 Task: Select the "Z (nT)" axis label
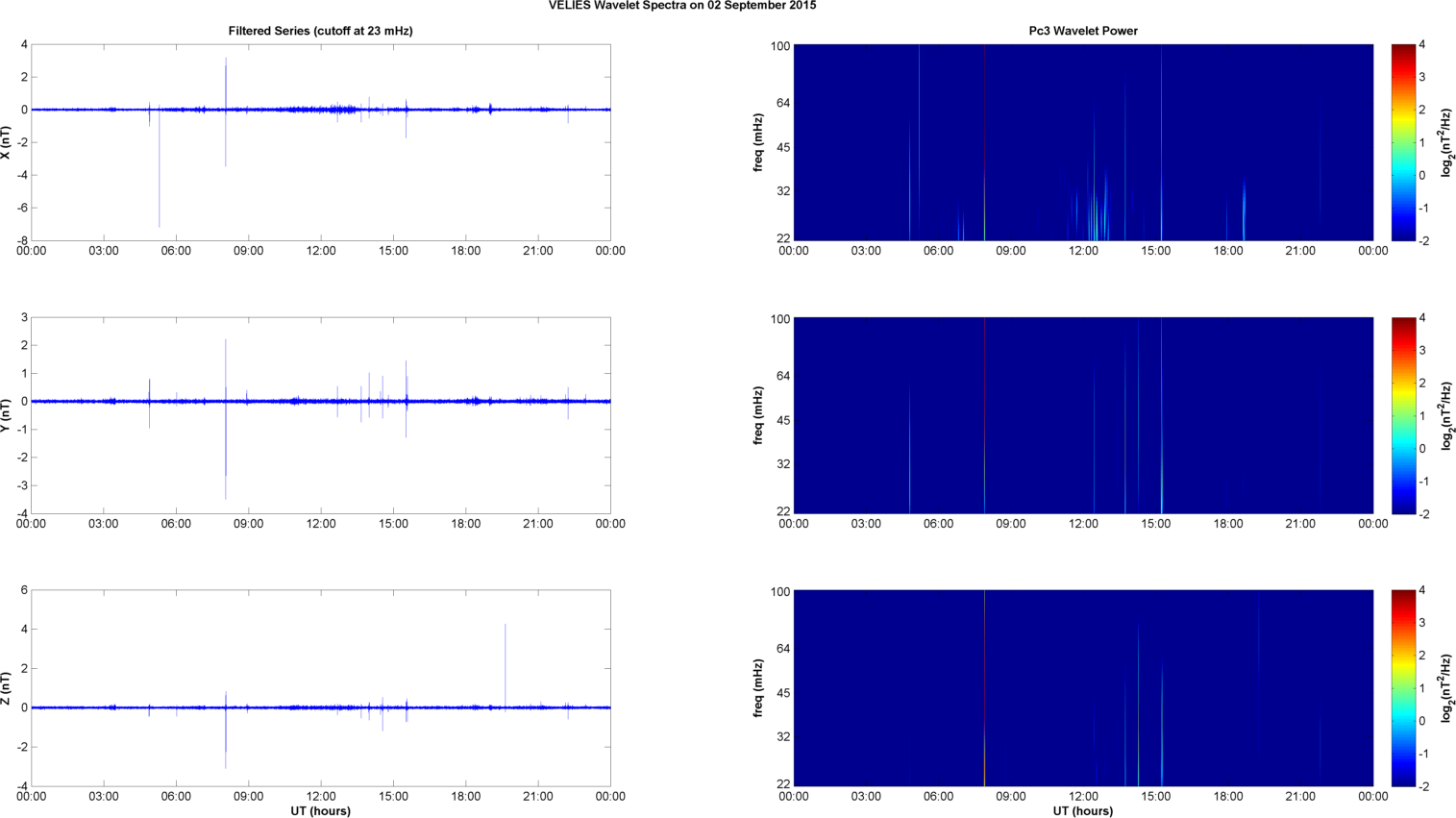click(x=6, y=688)
